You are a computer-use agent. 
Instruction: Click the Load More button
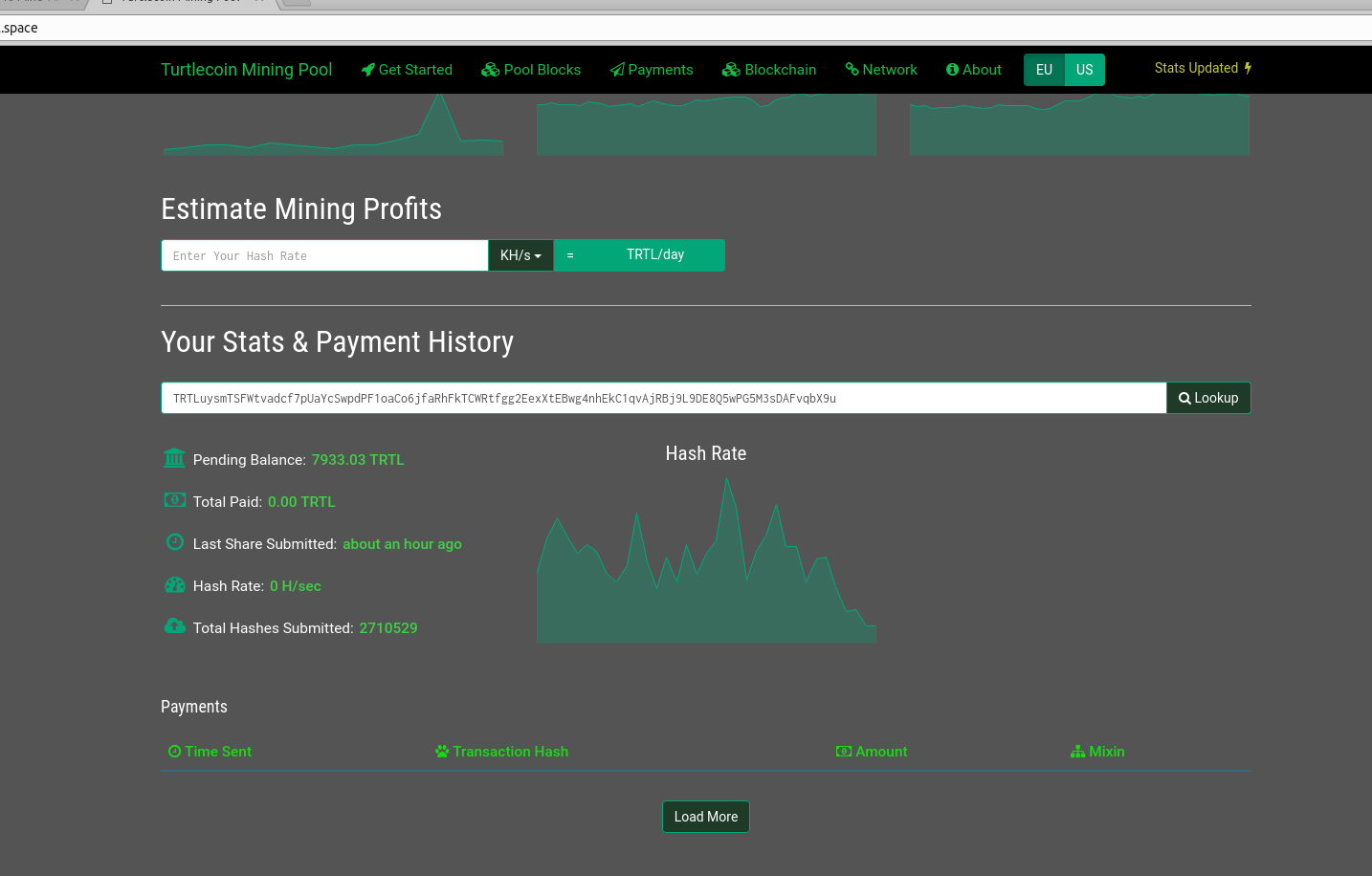(x=706, y=817)
